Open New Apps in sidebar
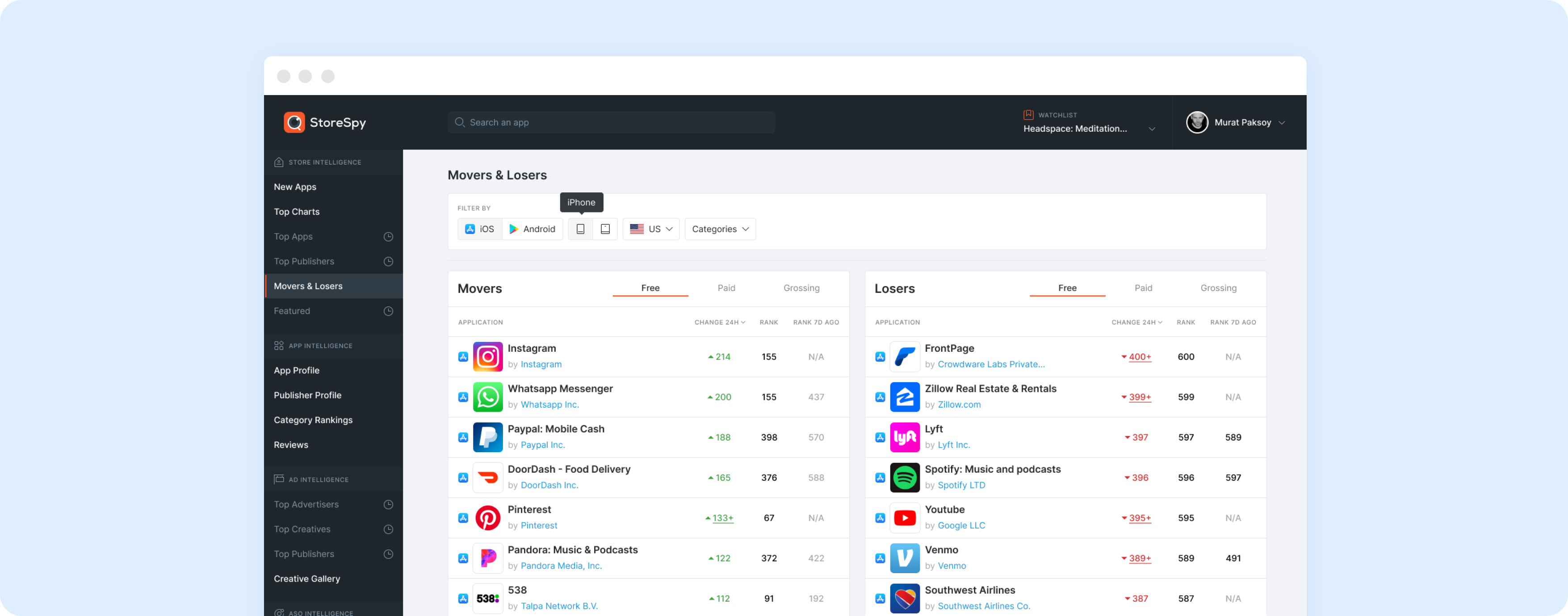The height and width of the screenshot is (616, 1568). coord(334,187)
